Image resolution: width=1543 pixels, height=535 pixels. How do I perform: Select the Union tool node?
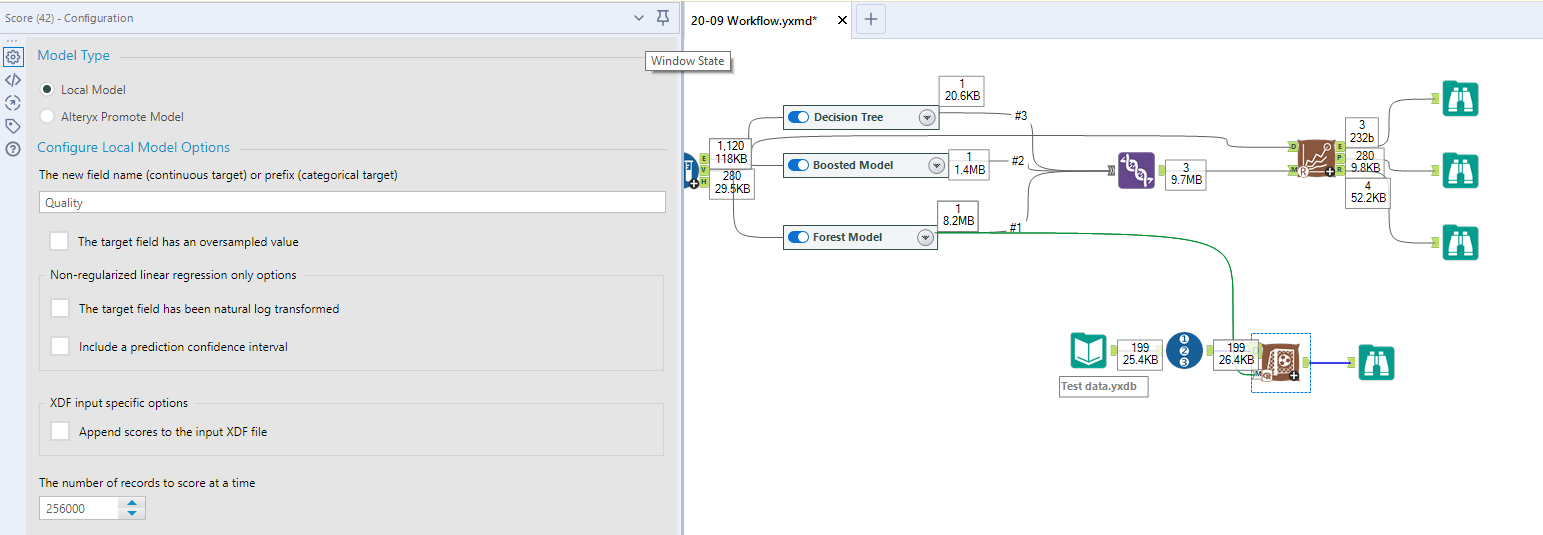1136,171
